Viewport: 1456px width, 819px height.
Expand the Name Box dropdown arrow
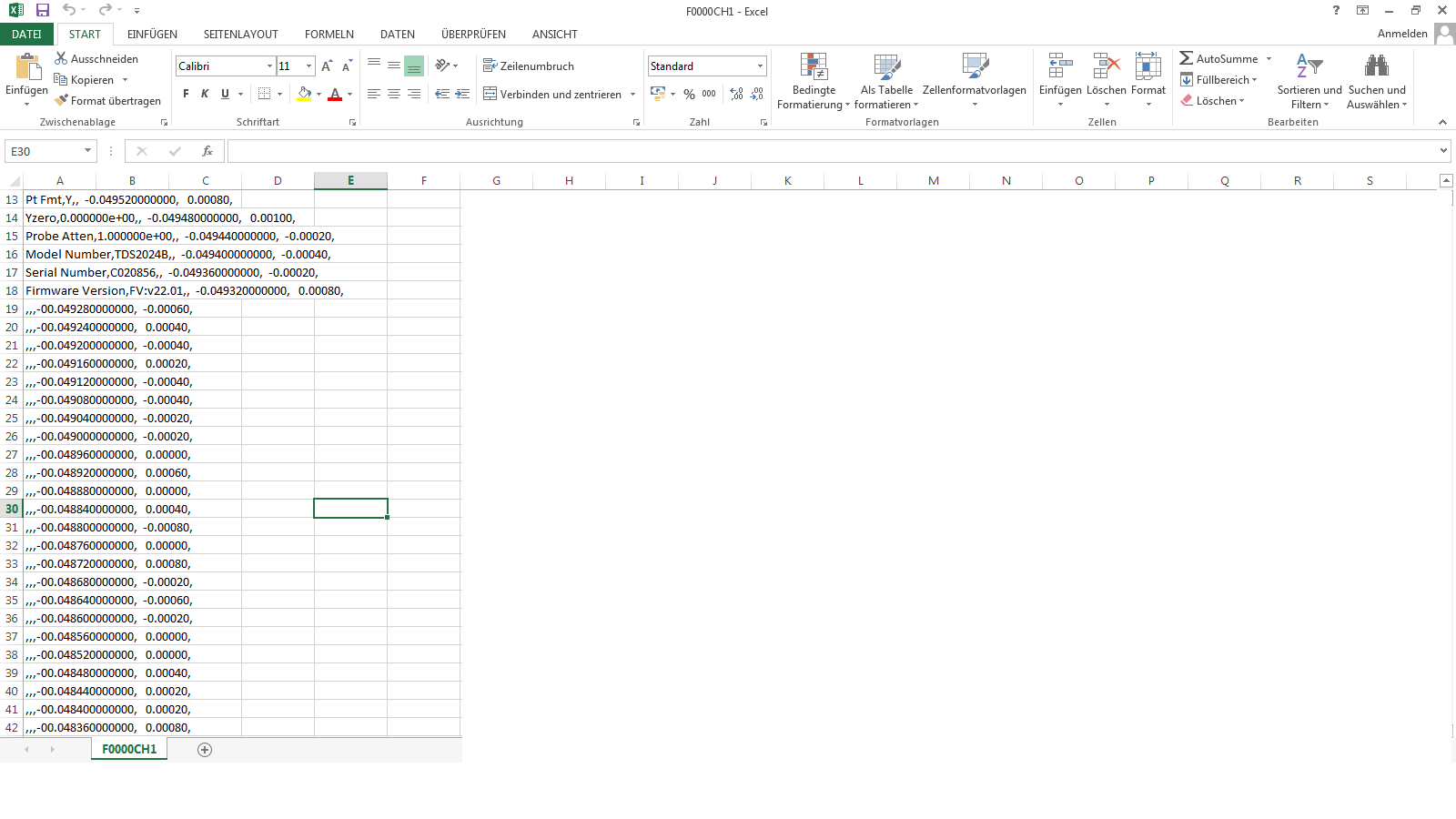pos(87,151)
